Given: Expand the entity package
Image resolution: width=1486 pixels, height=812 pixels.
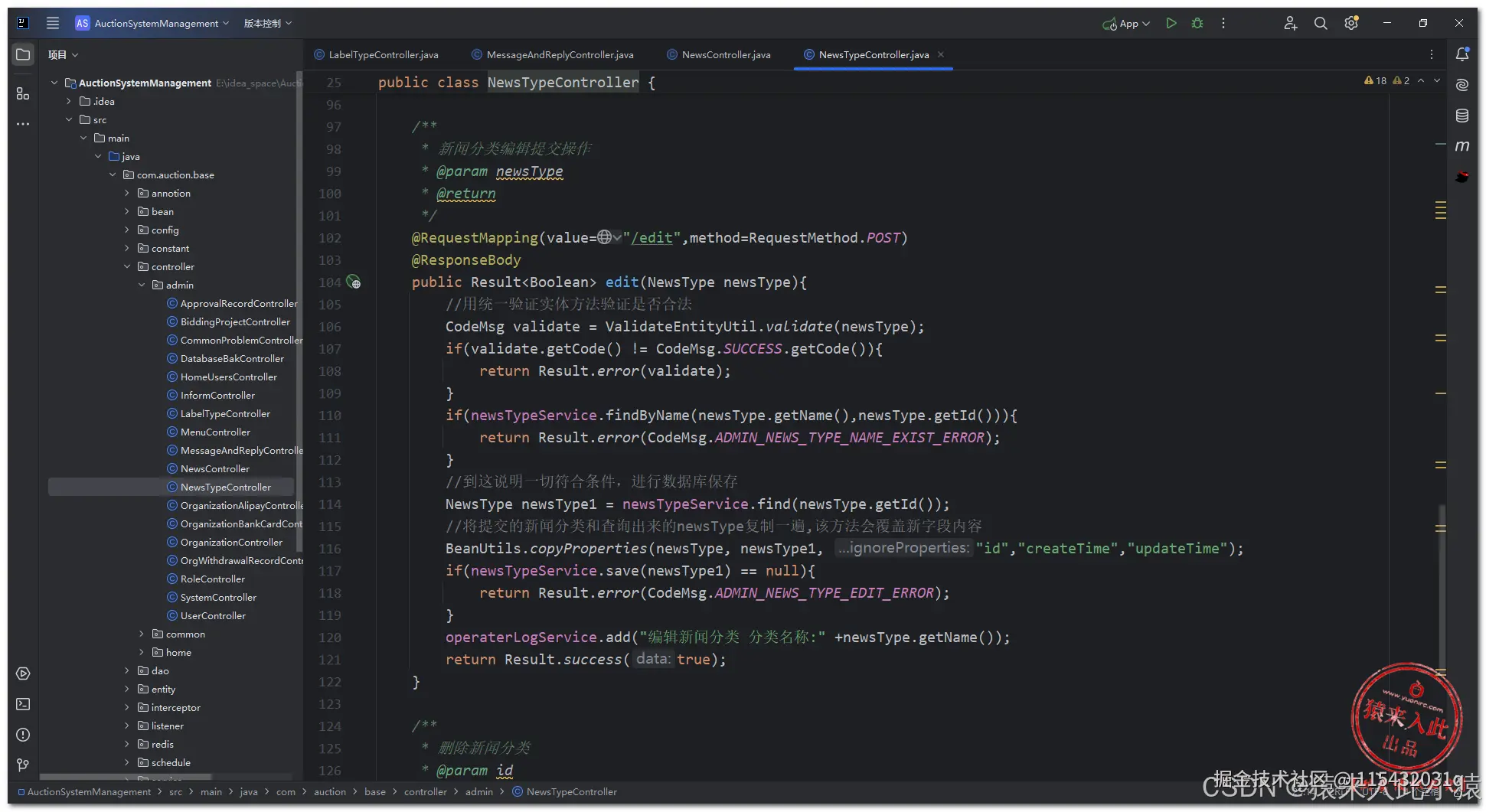Looking at the screenshot, I should pyautogui.click(x=127, y=689).
